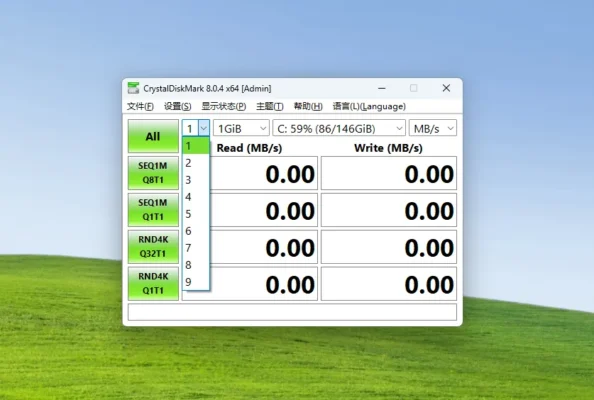Start all benchmarks with the All button
This screenshot has width=594, height=400.
[x=153, y=136]
